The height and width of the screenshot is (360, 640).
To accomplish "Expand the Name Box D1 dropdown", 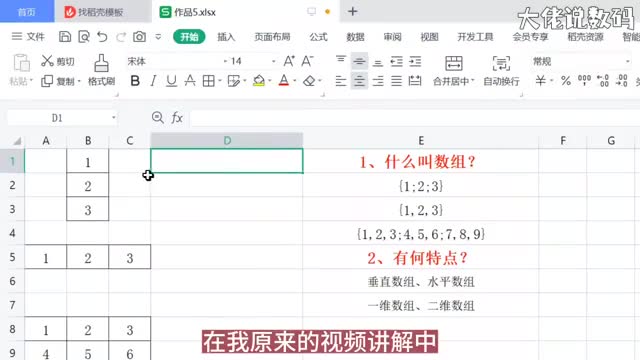I will (x=113, y=118).
